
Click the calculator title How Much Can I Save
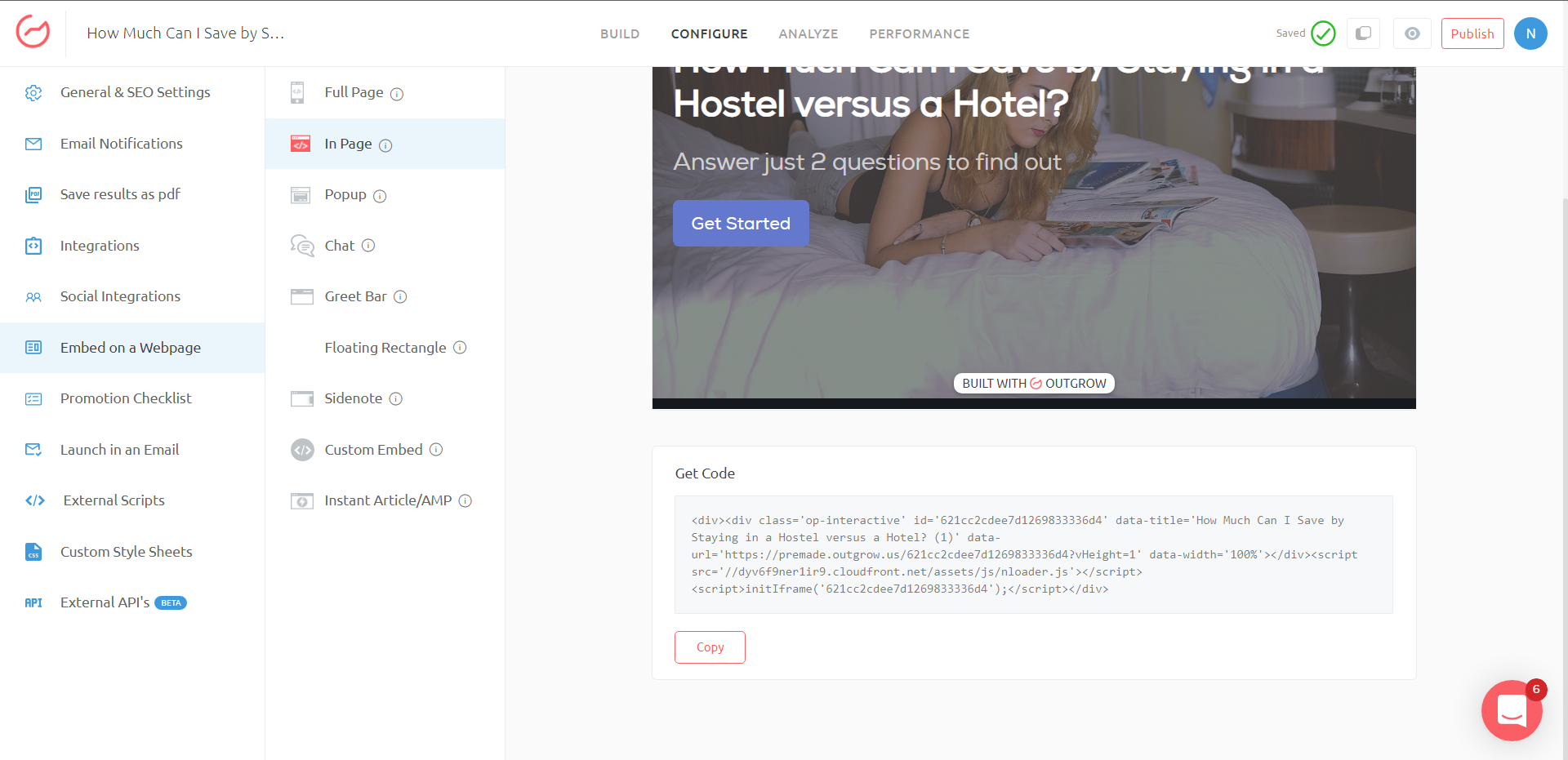[185, 33]
